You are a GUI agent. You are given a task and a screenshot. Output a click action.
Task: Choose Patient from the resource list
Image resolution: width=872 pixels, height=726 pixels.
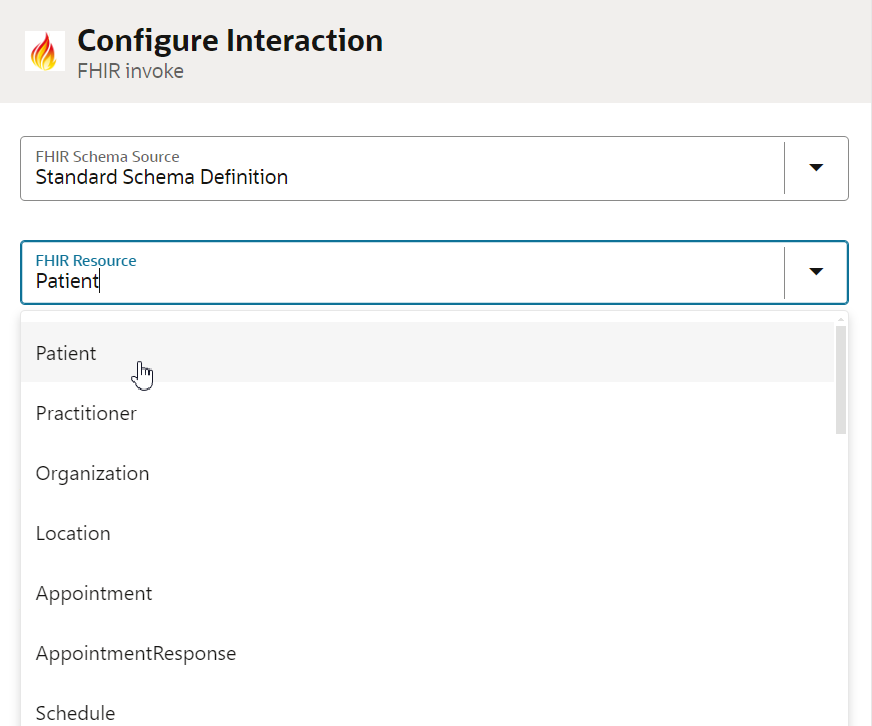click(66, 353)
